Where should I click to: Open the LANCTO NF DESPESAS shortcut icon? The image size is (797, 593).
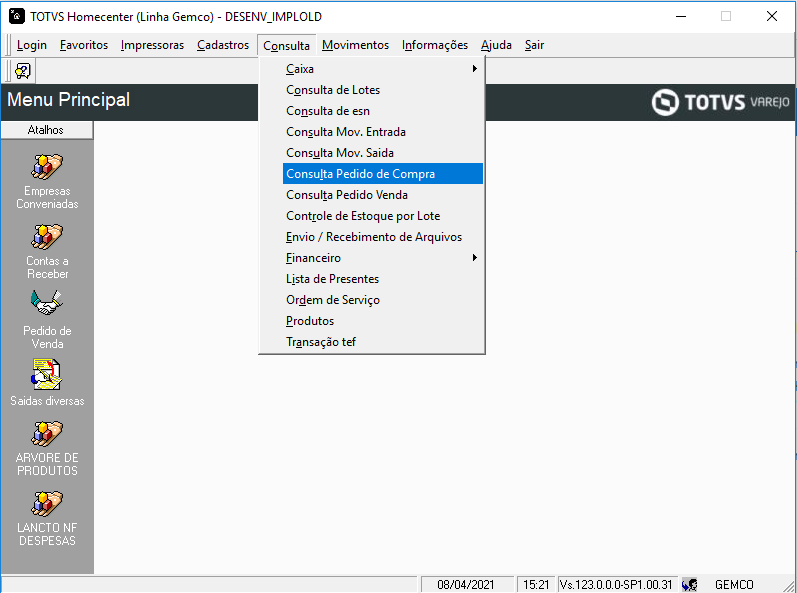click(47, 504)
